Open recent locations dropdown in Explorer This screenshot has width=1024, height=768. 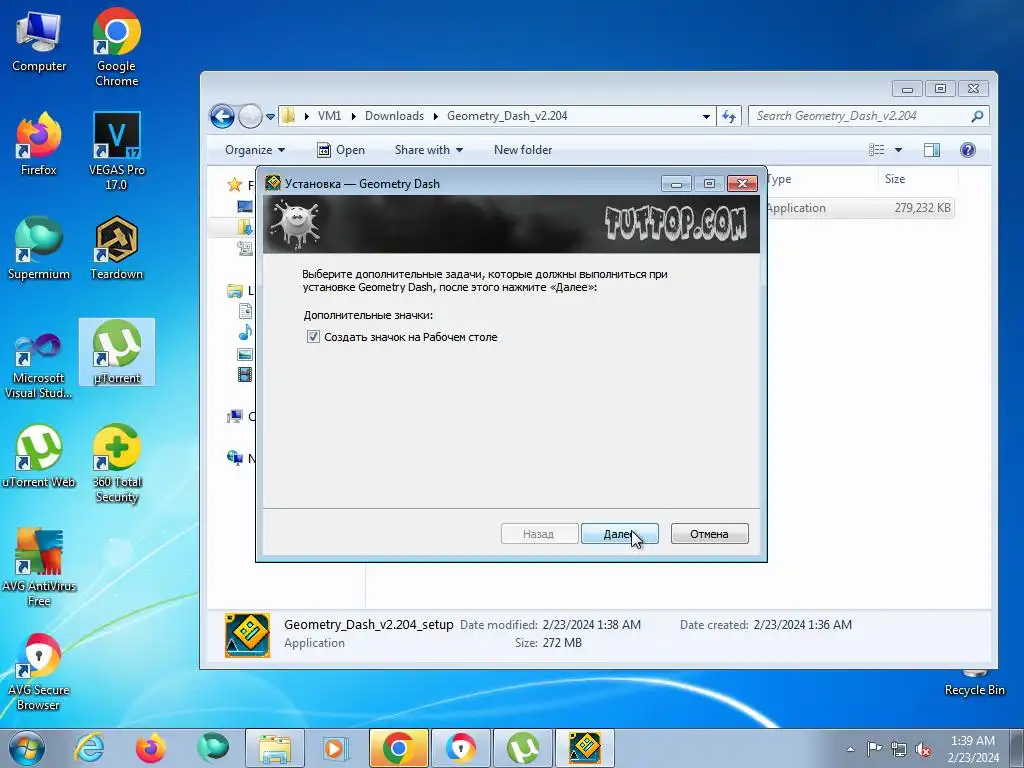pos(270,116)
